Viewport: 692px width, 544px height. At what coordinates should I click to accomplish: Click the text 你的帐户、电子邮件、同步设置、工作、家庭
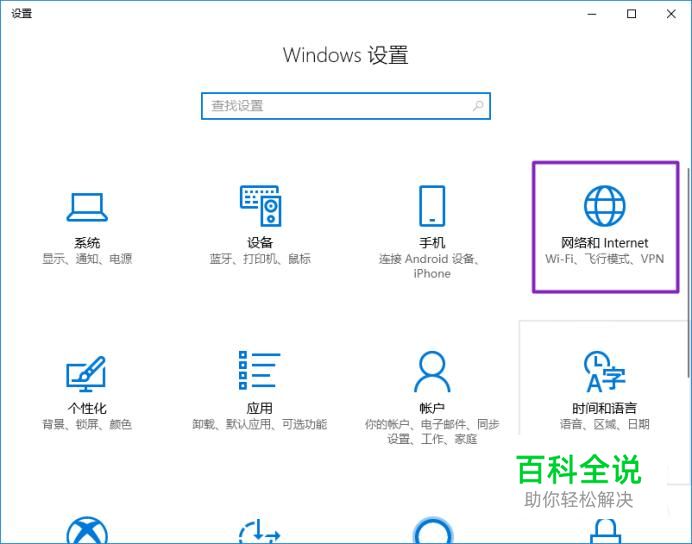(432, 431)
